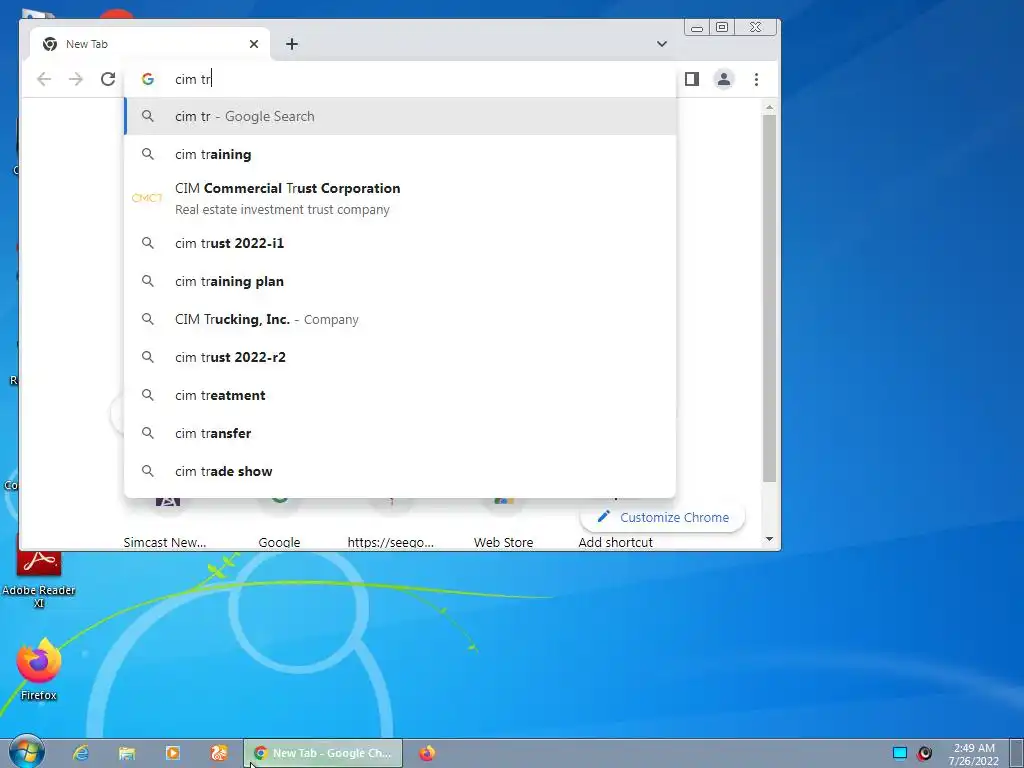Click search icon beside 'cim trade show'
Image resolution: width=1024 pixels, height=768 pixels.
(x=148, y=471)
